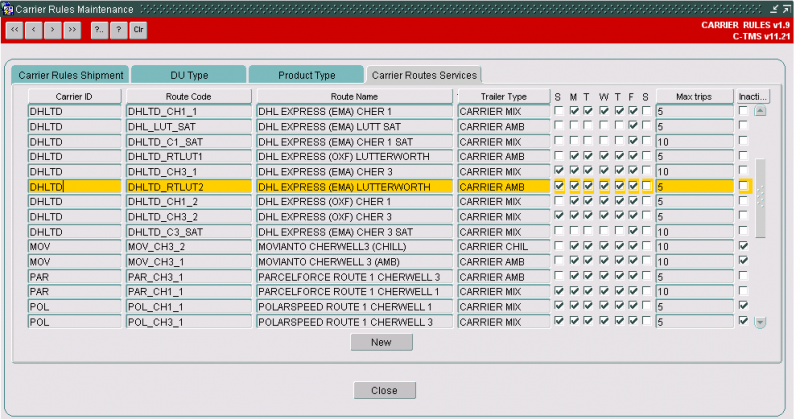Screen dimensions: 800x419
Task: Click the Route Code column header
Action: [189, 96]
